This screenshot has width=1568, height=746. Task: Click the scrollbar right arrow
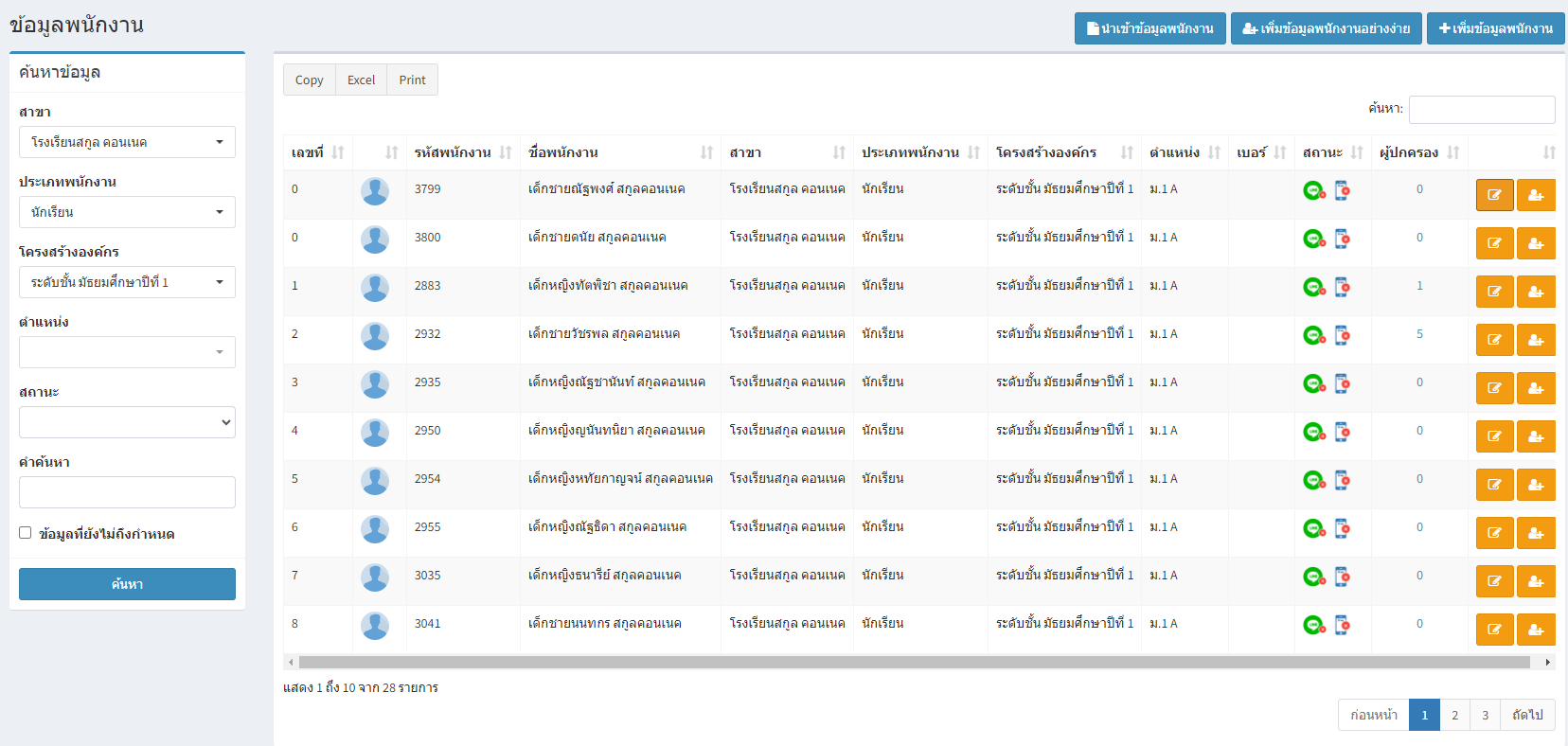tap(1548, 662)
